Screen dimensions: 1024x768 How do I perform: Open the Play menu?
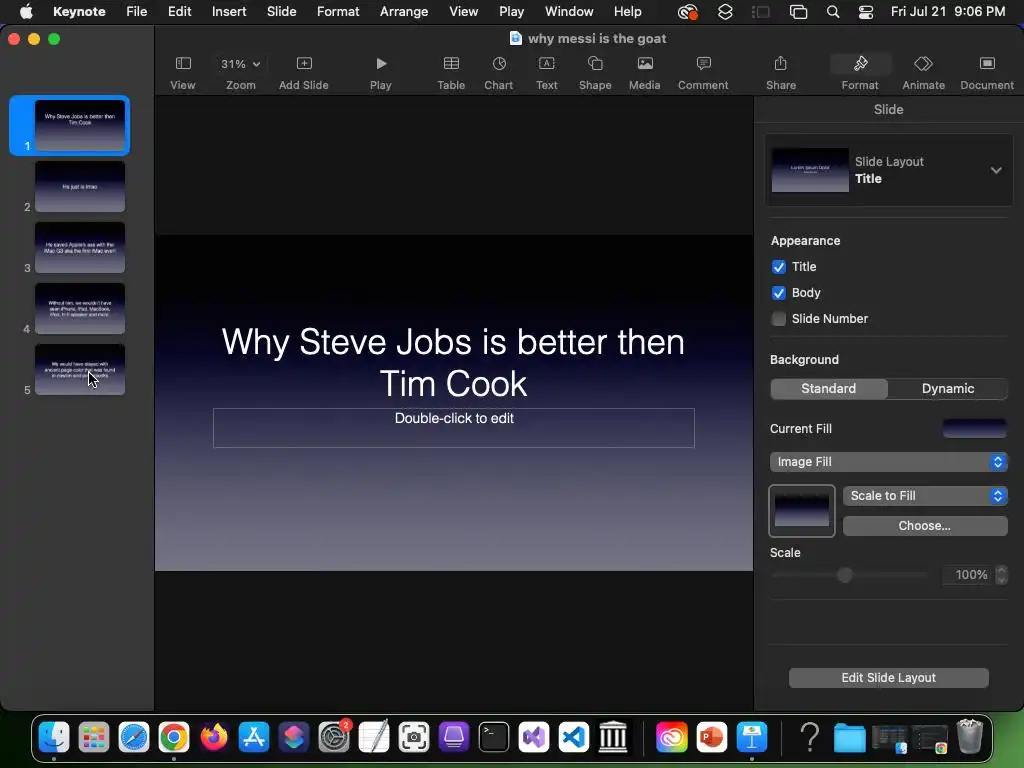[511, 12]
